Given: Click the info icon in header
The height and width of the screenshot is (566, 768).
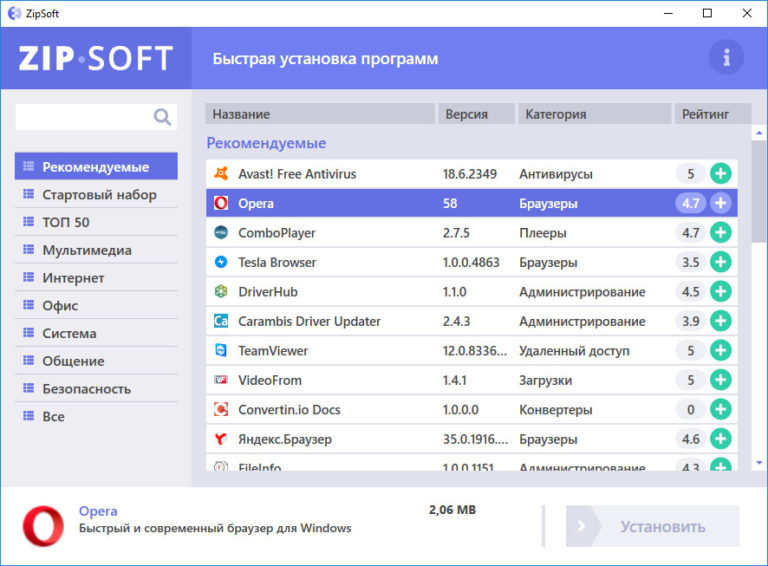Looking at the screenshot, I should 726,58.
